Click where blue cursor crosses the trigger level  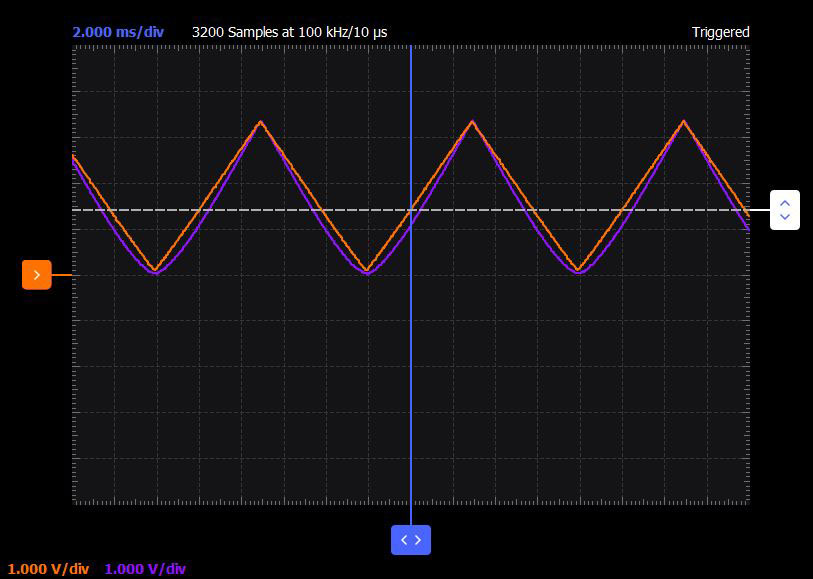point(411,210)
